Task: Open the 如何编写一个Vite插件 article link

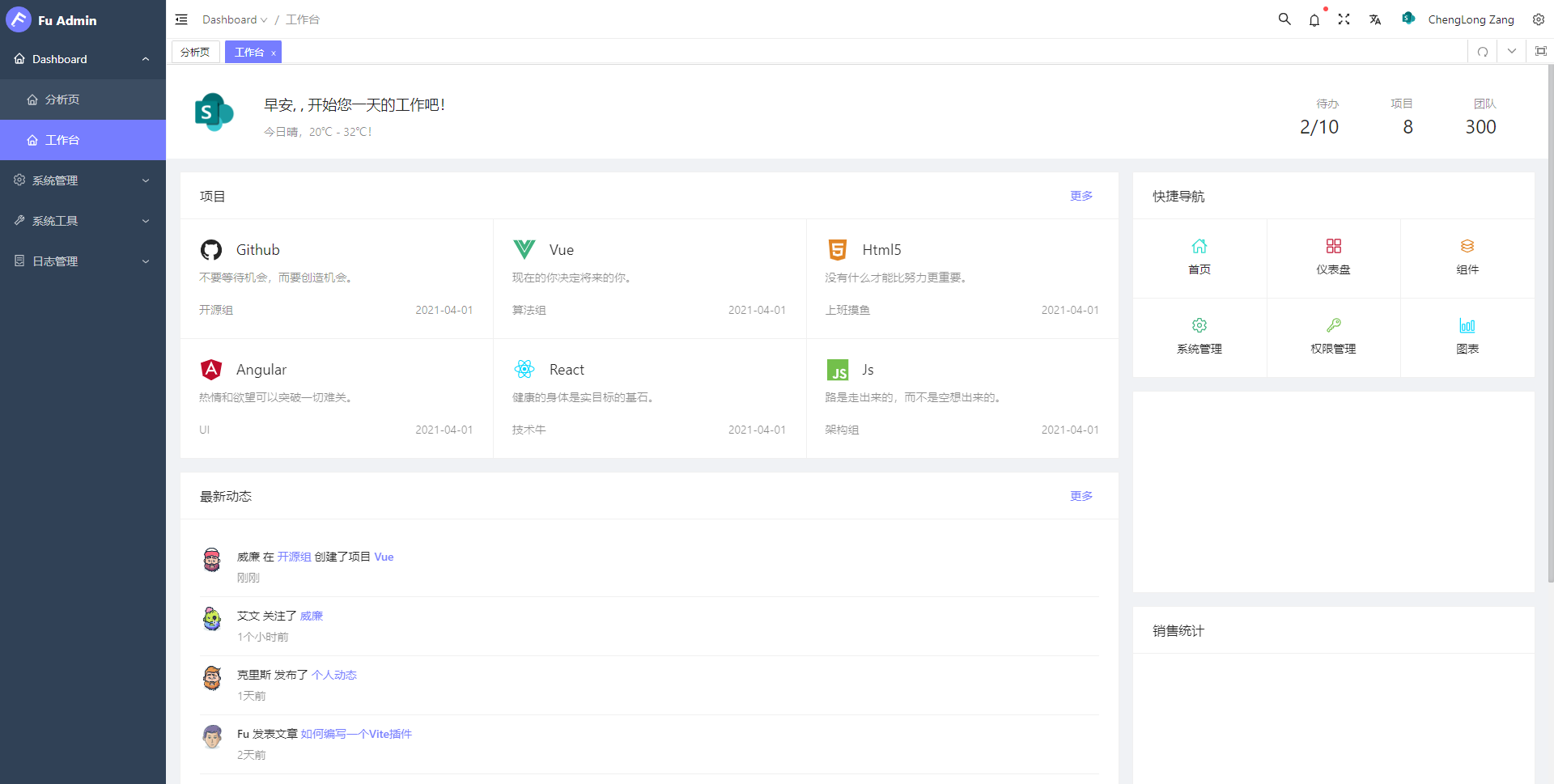Action: click(x=356, y=734)
